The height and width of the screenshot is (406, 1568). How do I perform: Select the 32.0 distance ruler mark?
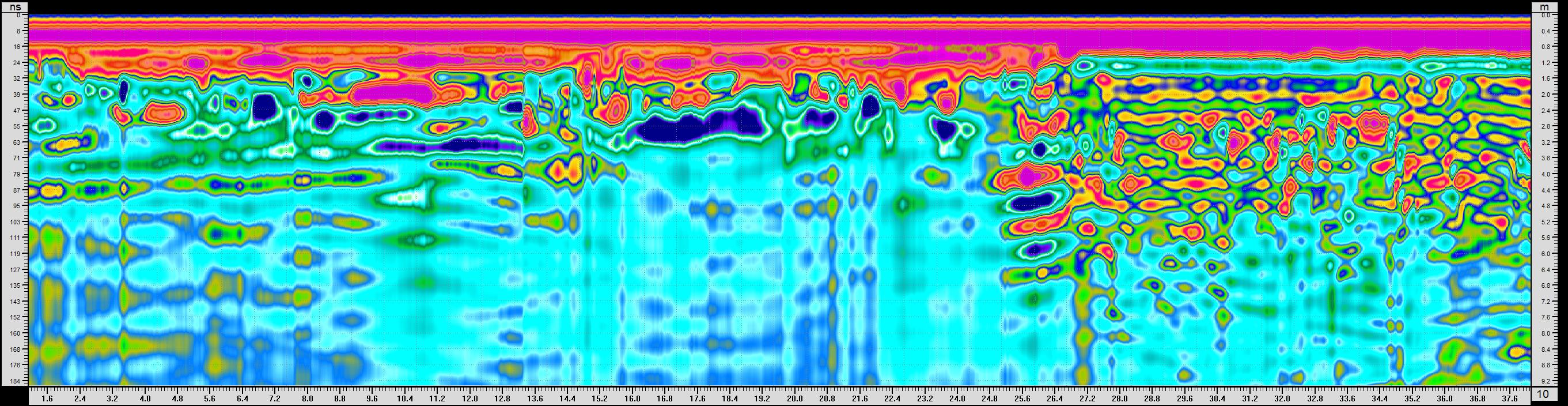pos(1282,399)
